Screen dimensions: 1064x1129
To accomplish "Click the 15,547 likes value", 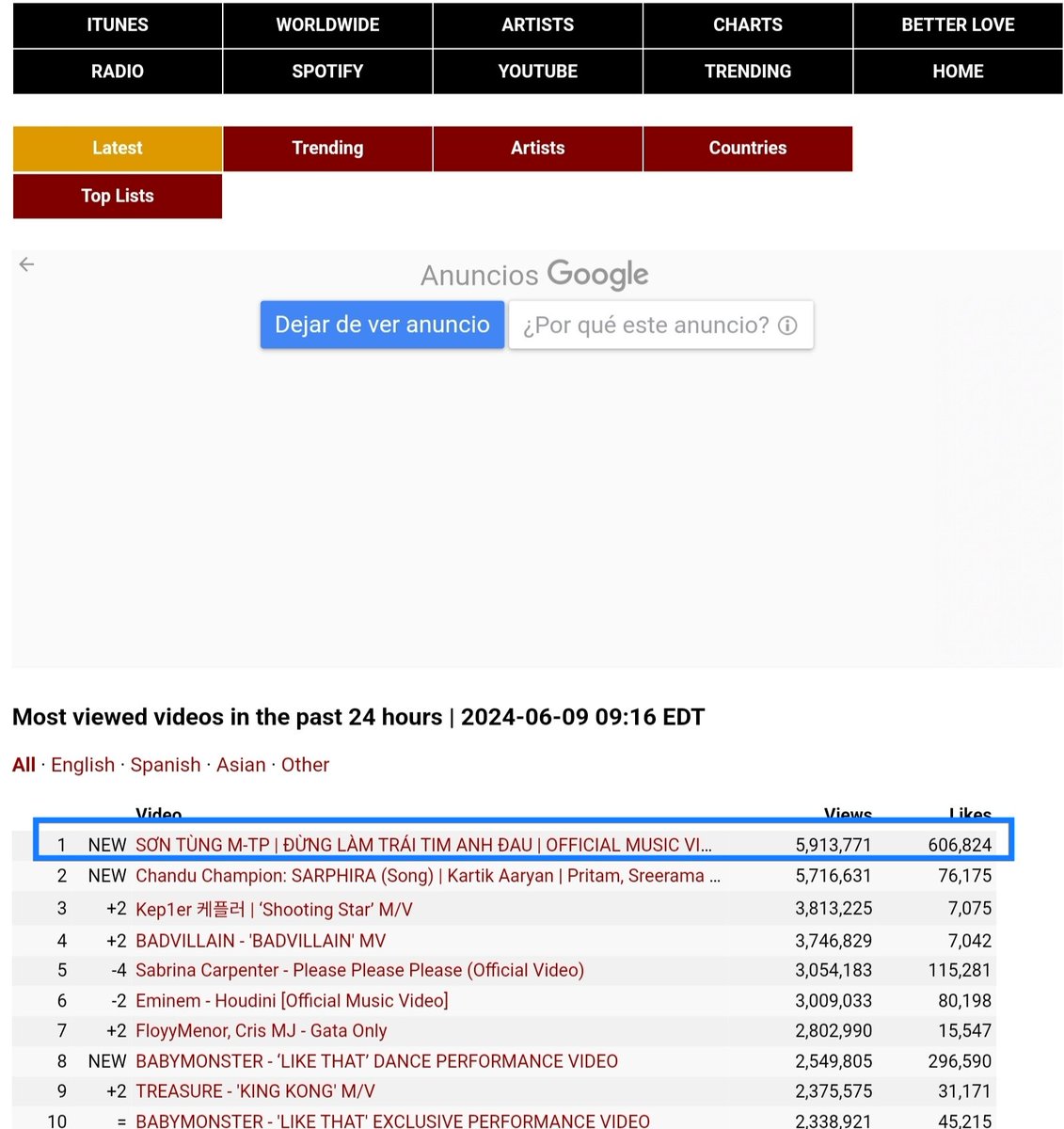I will click(x=965, y=1031).
